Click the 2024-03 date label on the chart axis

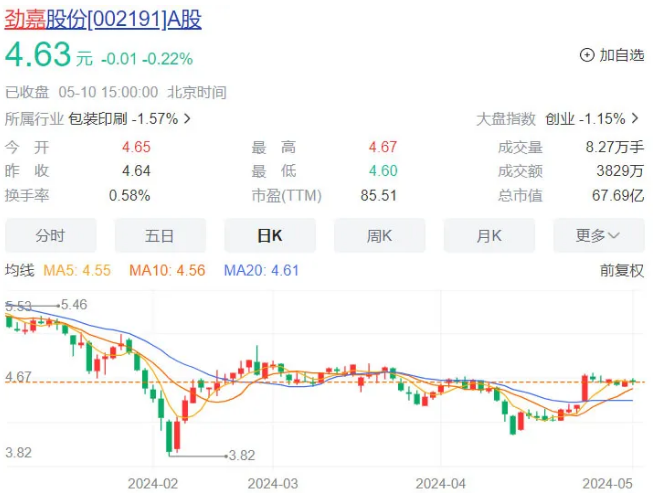[273, 484]
